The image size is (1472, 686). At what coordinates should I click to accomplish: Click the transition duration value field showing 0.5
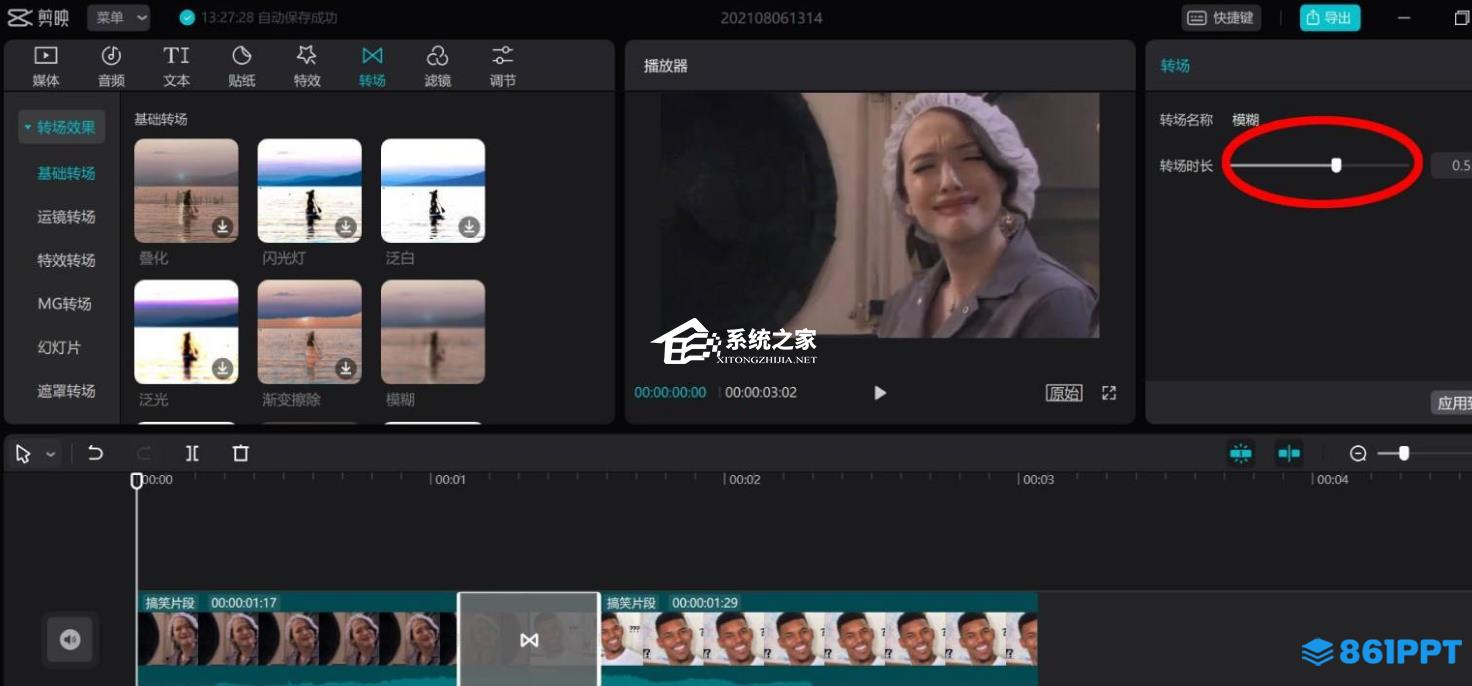[x=1451, y=166]
